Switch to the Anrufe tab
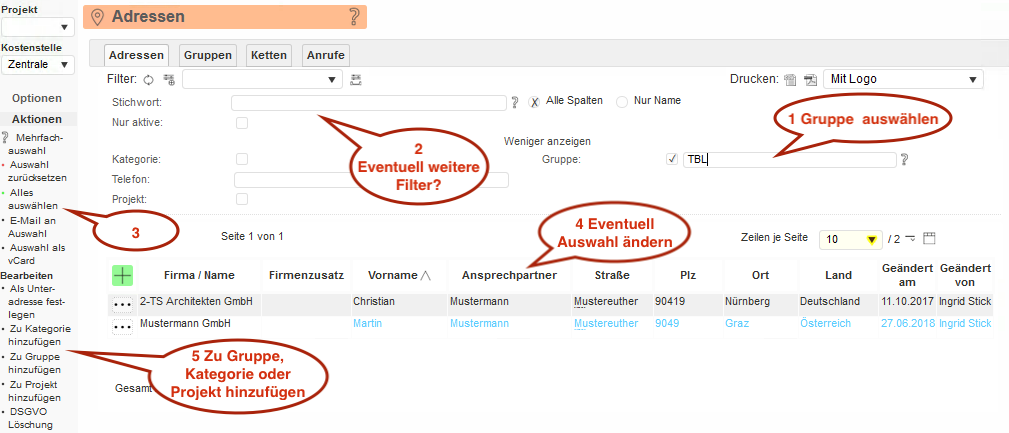Screen dimensions: 1009x433 [x=325, y=56]
